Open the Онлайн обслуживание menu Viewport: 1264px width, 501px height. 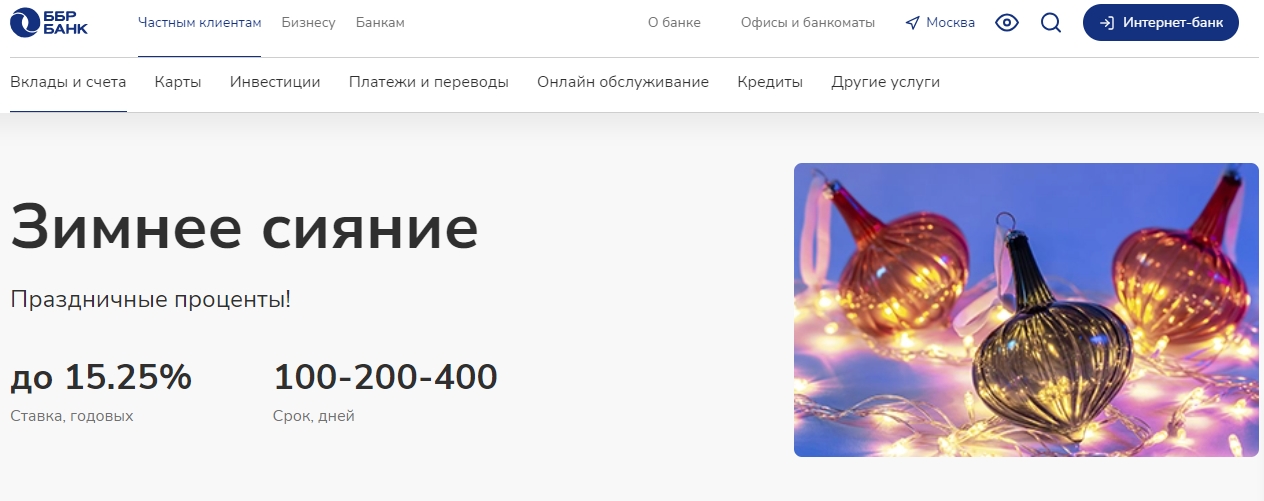click(623, 82)
